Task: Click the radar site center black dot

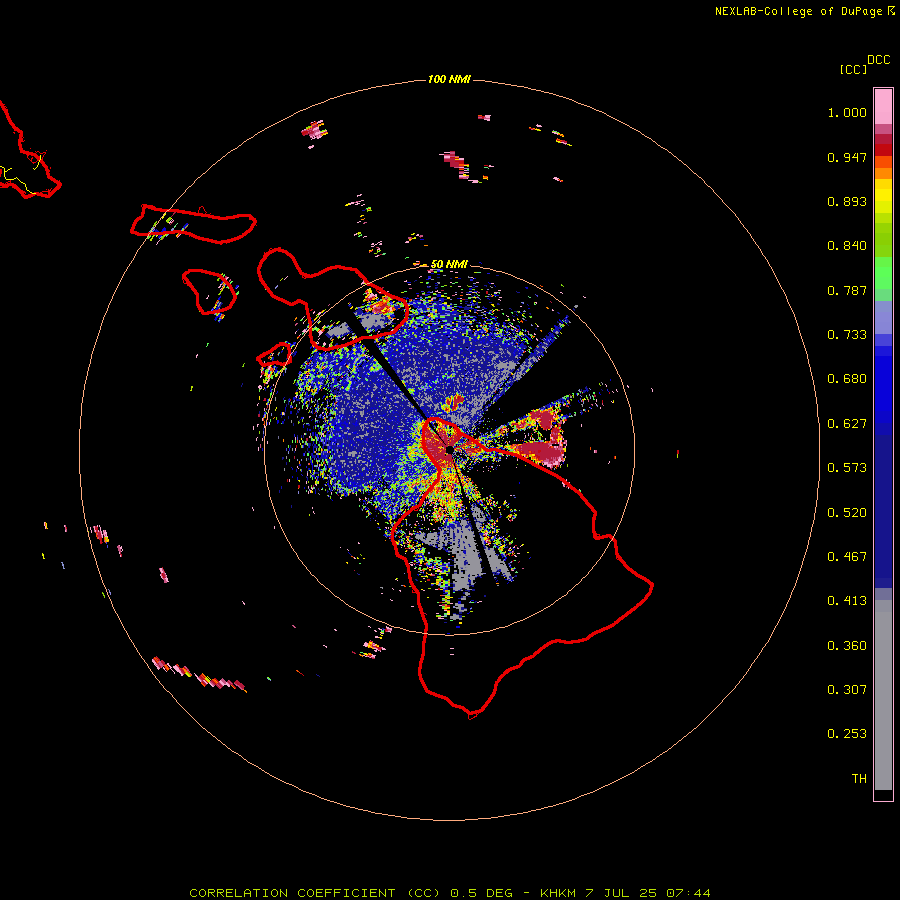Action: [449, 450]
